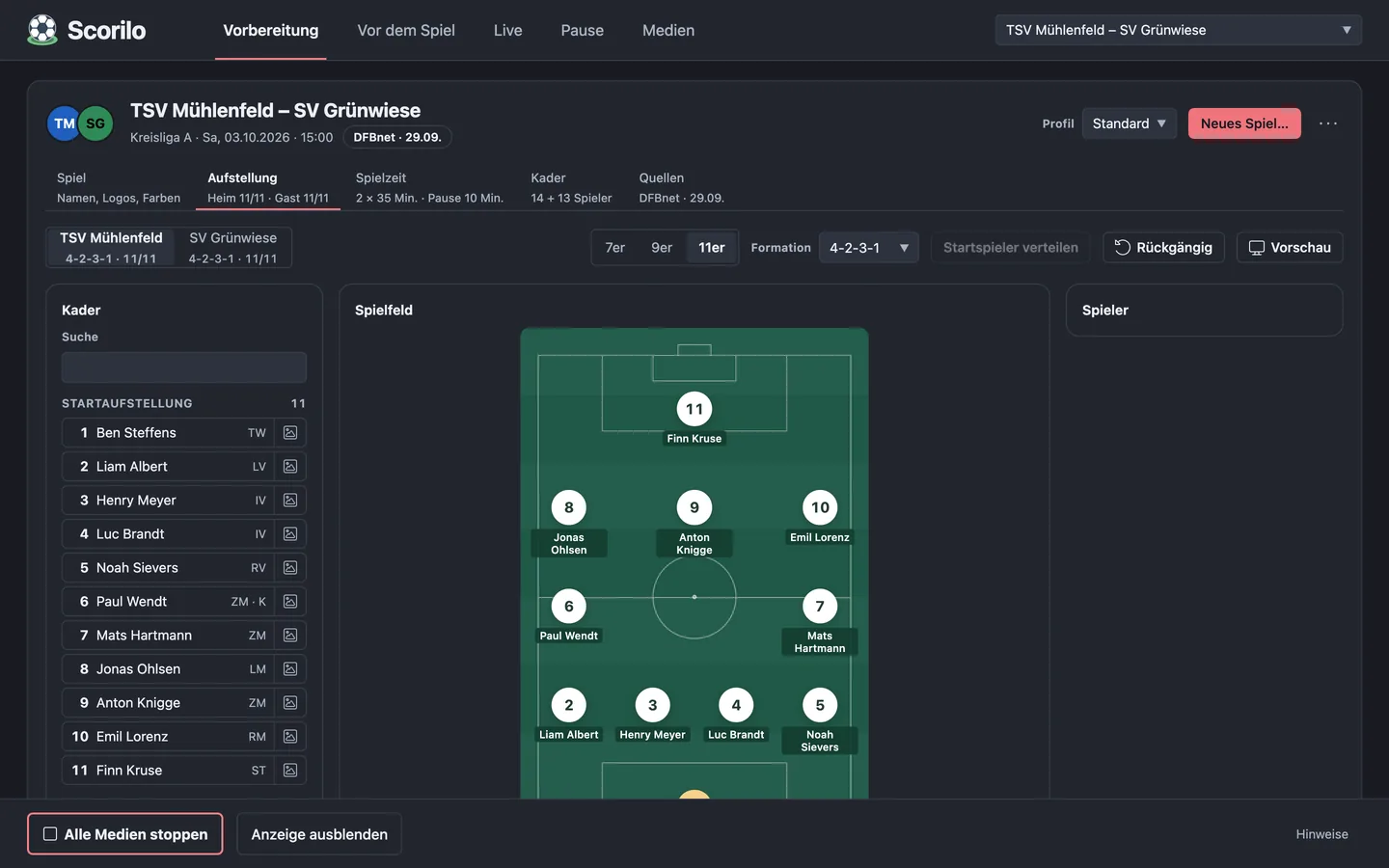Select the SG team badge
This screenshot has height=868, width=1389.
[x=95, y=123]
